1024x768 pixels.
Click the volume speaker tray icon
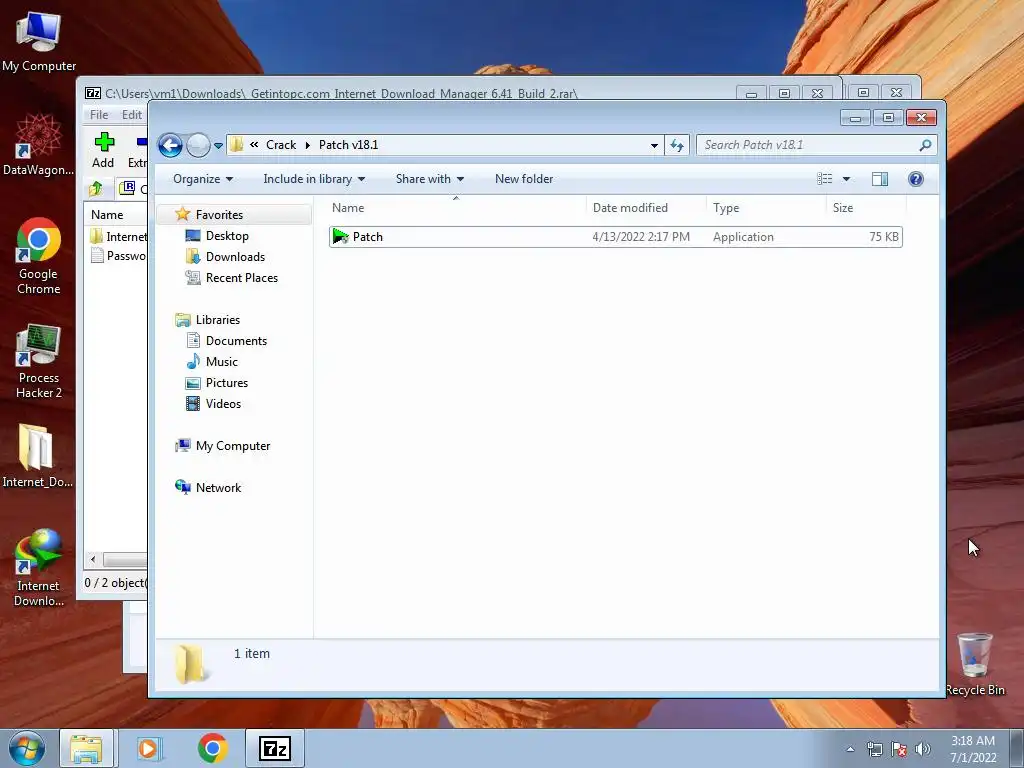pos(922,750)
